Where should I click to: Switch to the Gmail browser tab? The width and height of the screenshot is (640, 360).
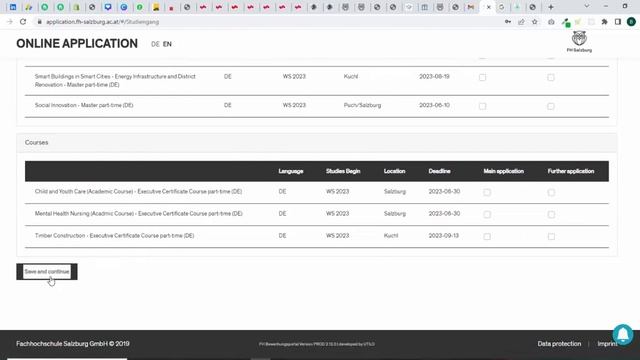pos(471,7)
